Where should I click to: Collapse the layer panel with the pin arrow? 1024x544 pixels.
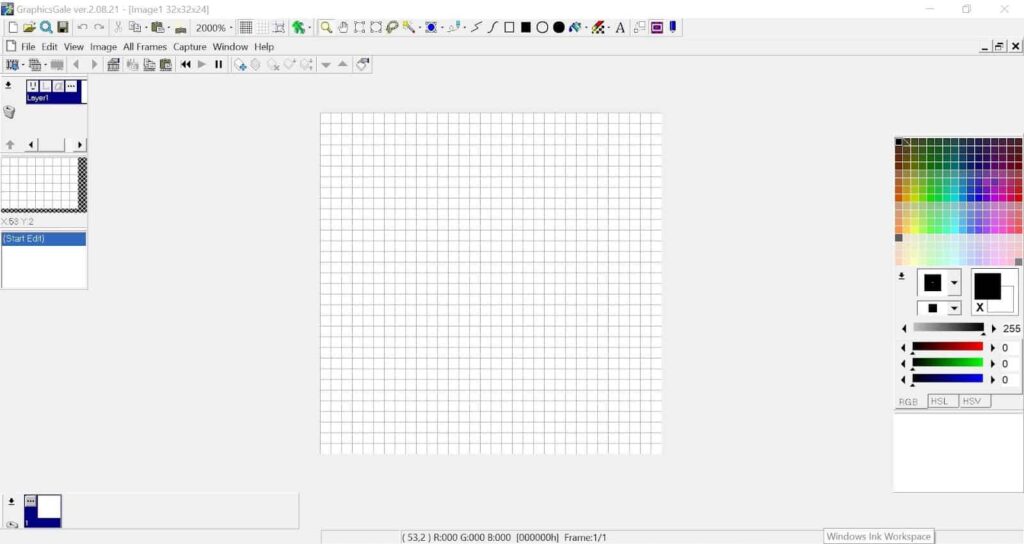tap(8, 86)
